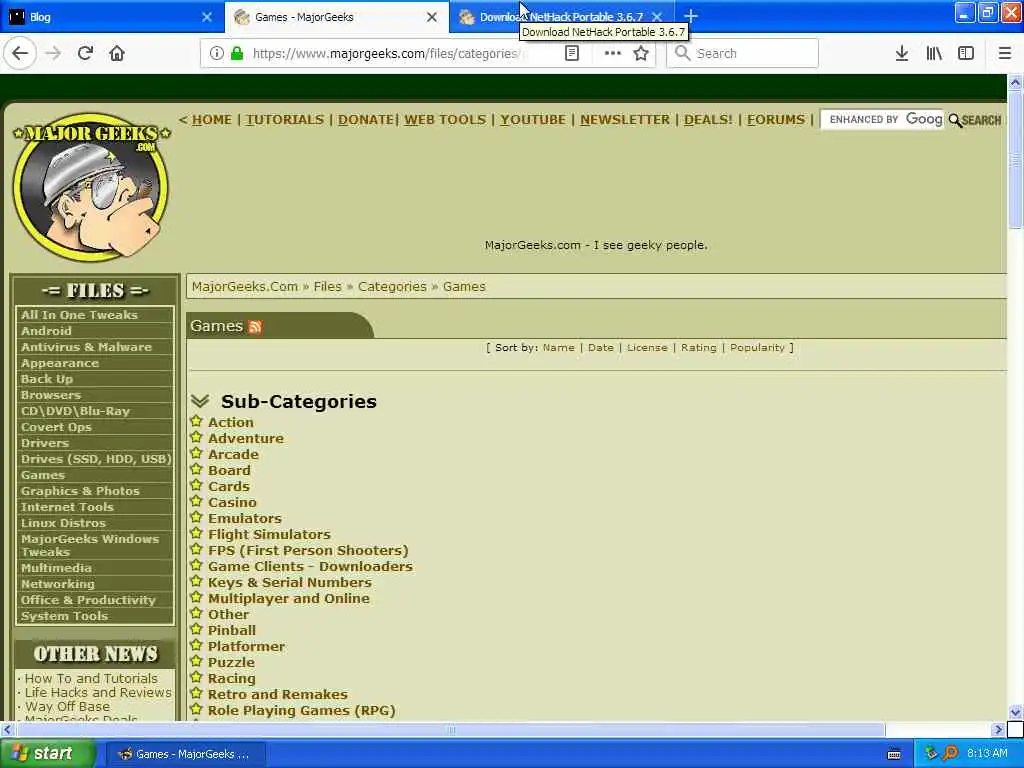This screenshot has width=1024, height=768.
Task: Sort games by Popularity
Action: pos(757,347)
